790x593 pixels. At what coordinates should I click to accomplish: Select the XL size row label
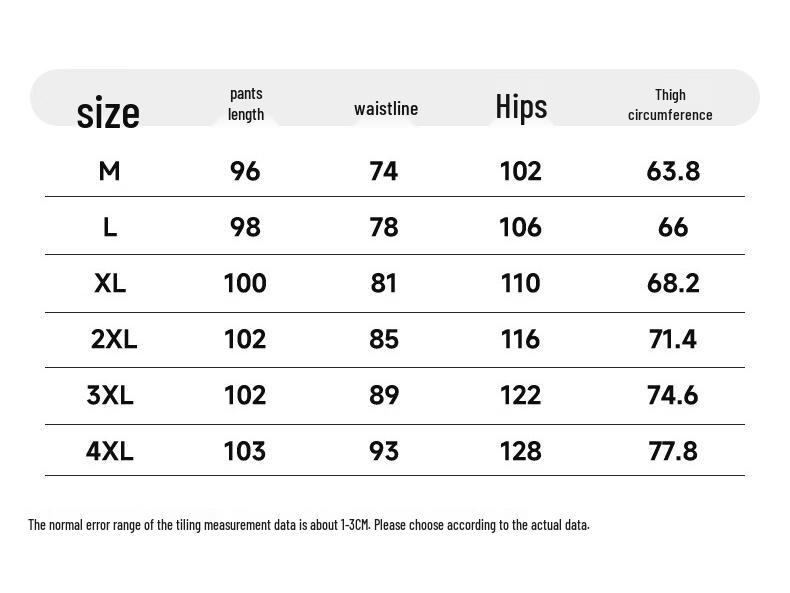[x=110, y=283]
